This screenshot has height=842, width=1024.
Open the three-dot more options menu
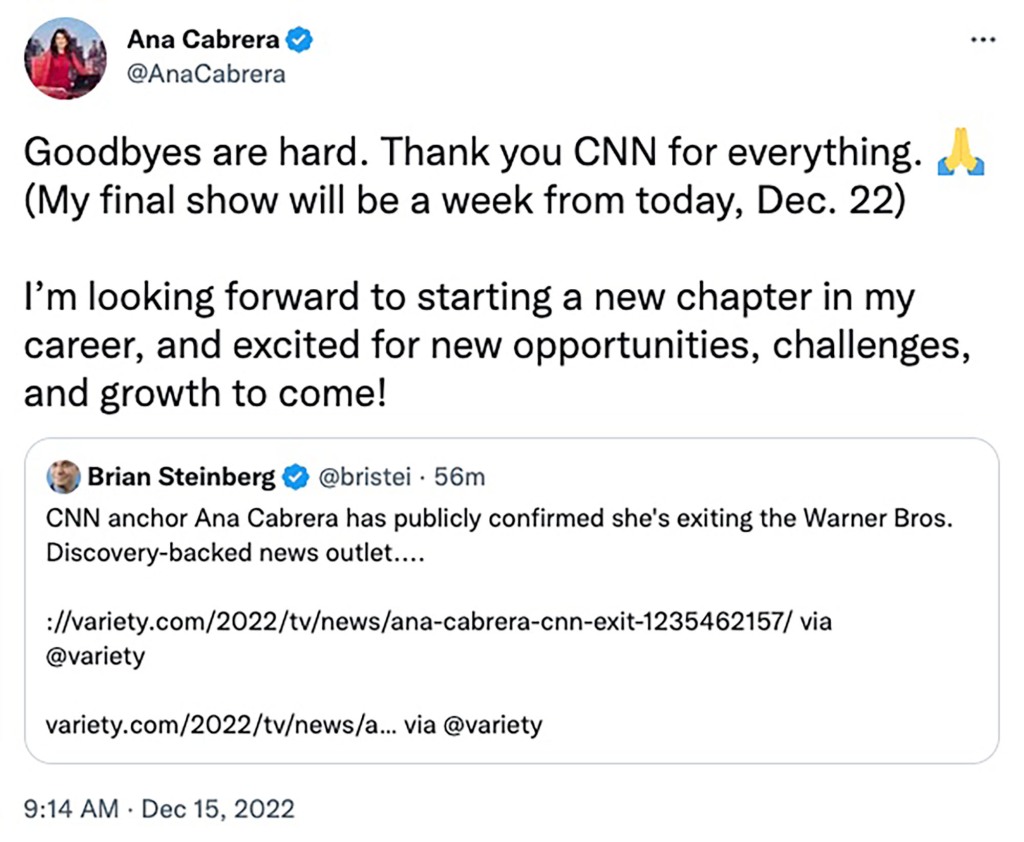983,40
